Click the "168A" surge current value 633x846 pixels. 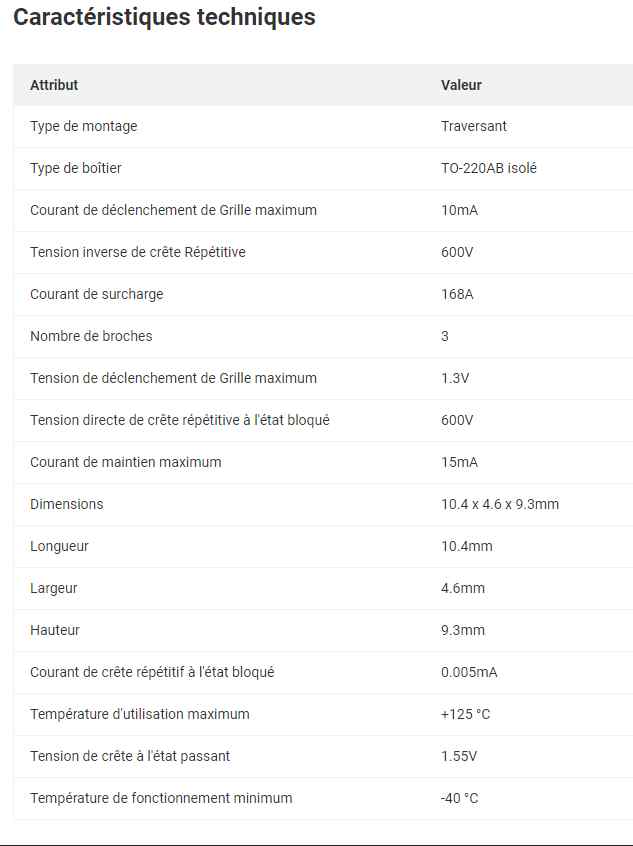click(457, 294)
